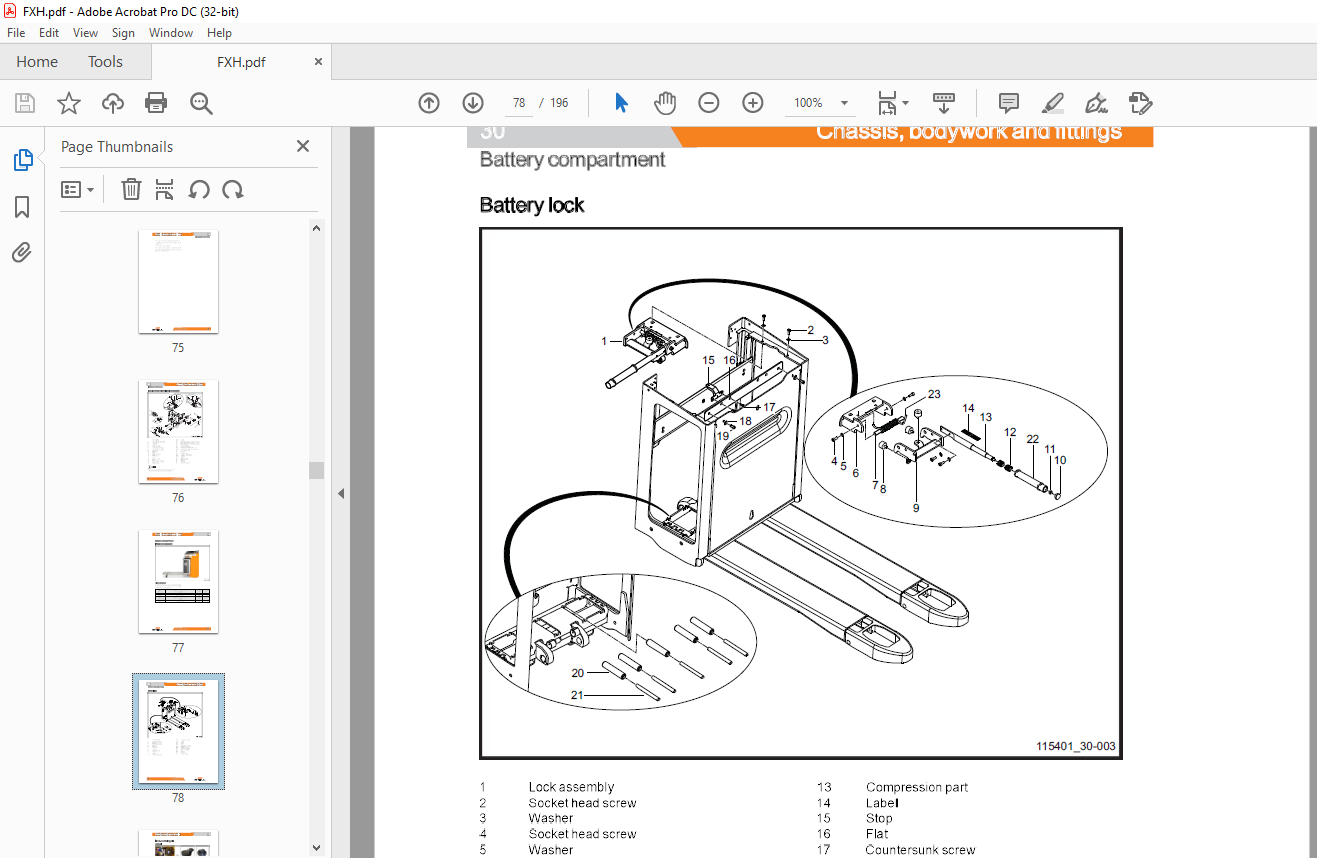The width and height of the screenshot is (1317, 858).
Task: Add a comment note icon
Action: coord(1009,103)
